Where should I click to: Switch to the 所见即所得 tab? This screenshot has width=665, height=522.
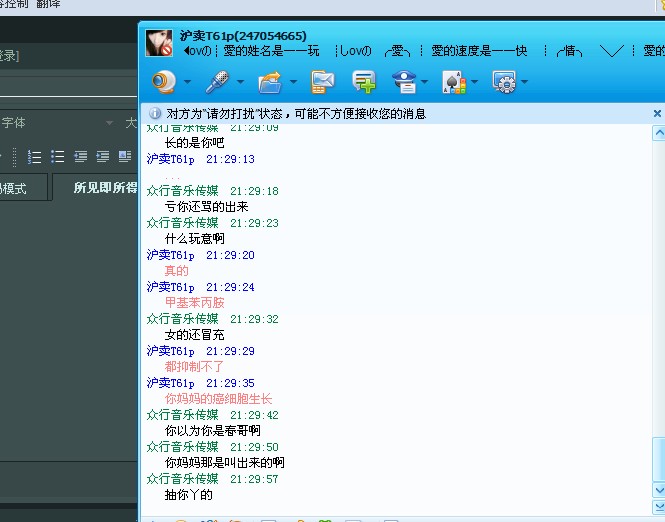tap(104, 188)
